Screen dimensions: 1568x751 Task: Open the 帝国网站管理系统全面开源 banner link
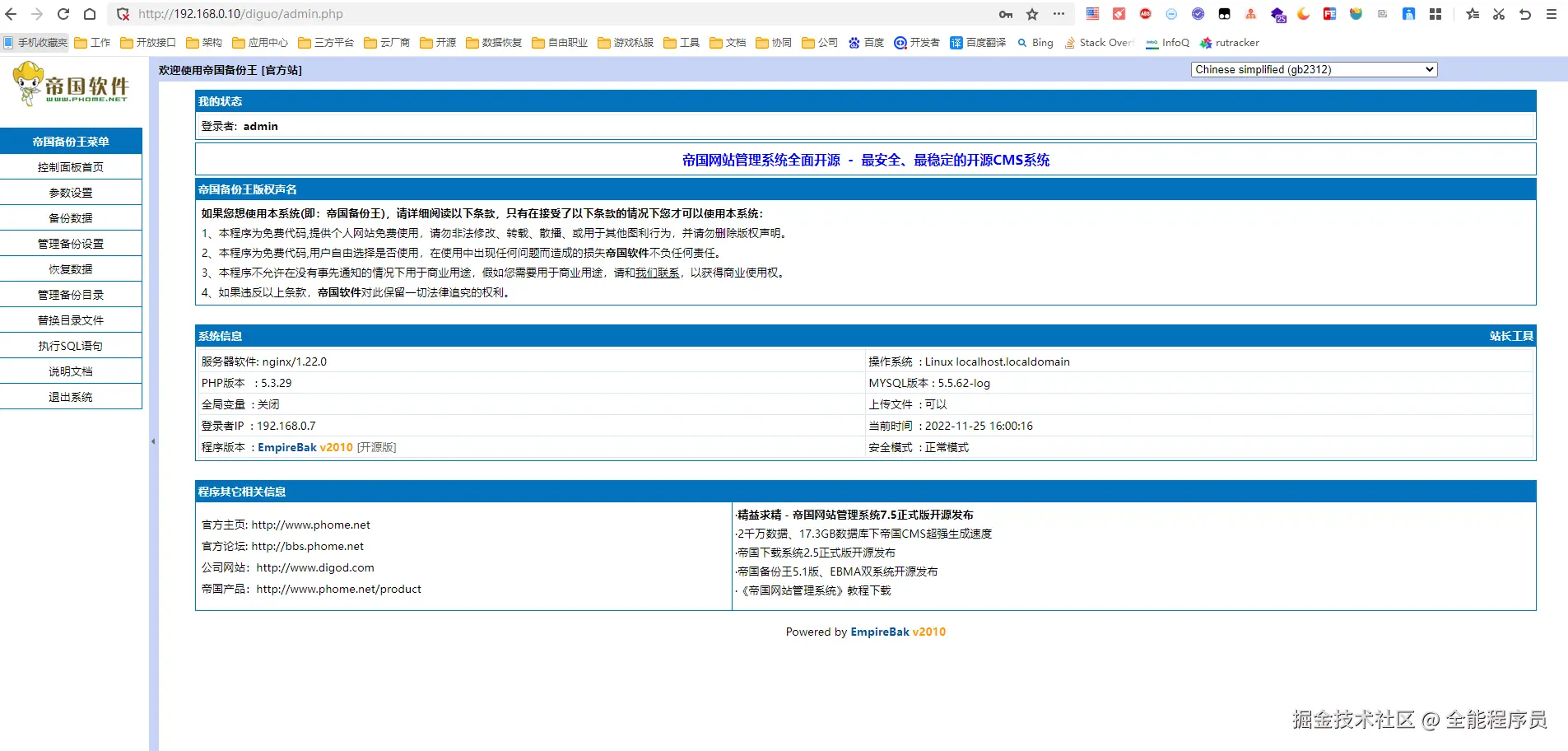click(x=866, y=161)
